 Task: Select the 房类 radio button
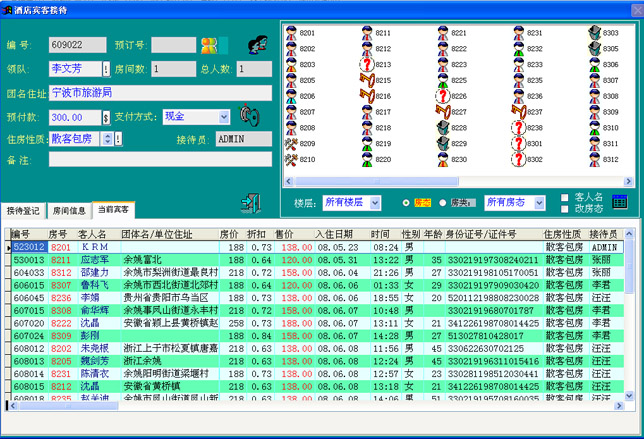click(444, 203)
